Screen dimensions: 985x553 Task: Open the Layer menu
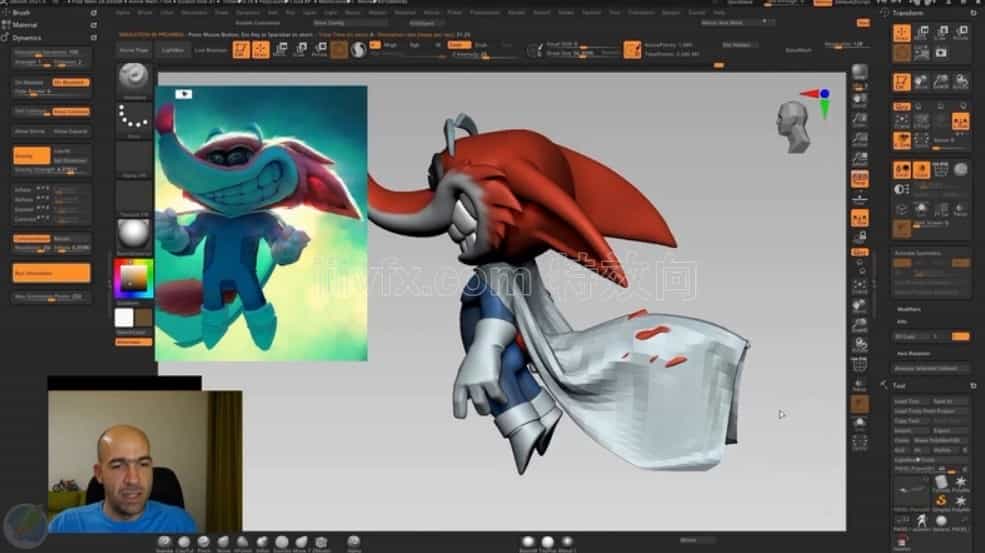(310, 13)
